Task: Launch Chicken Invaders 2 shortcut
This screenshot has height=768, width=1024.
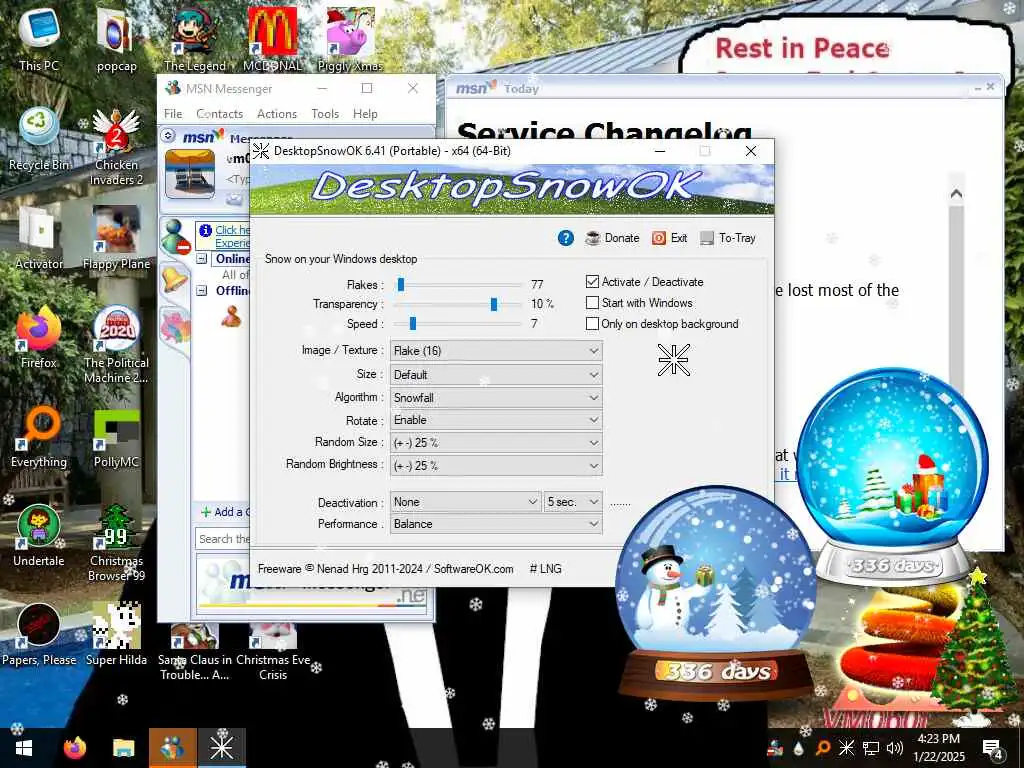Action: pos(116,146)
